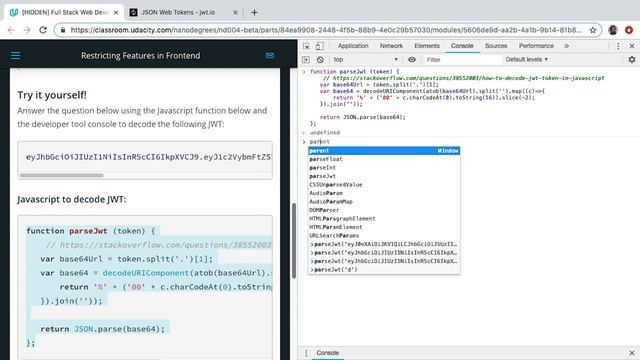Activate the inspect element picker in DevTools
This screenshot has height=360, width=640.
pyautogui.click(x=306, y=46)
